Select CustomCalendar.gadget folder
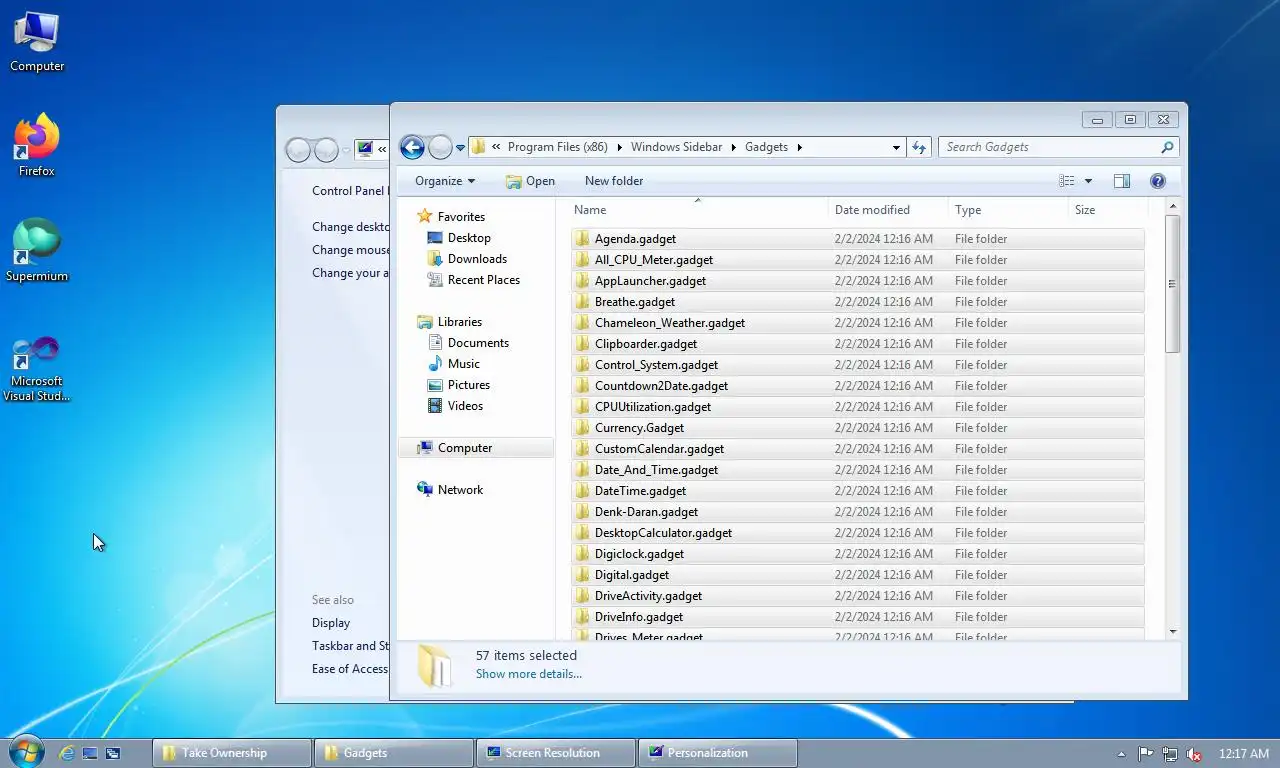 coord(858,449)
